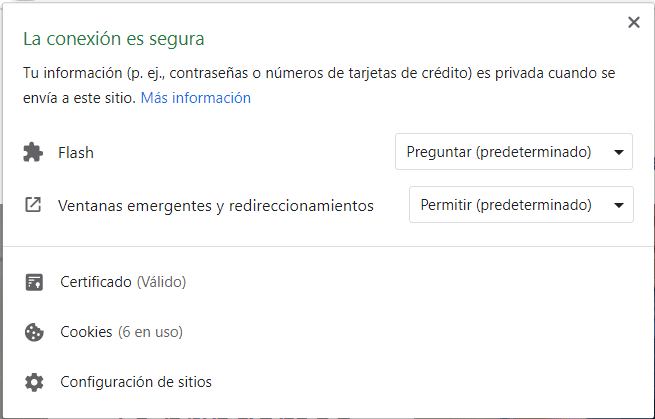Click the pop-ups and redirects external-window icon

pos(33,205)
